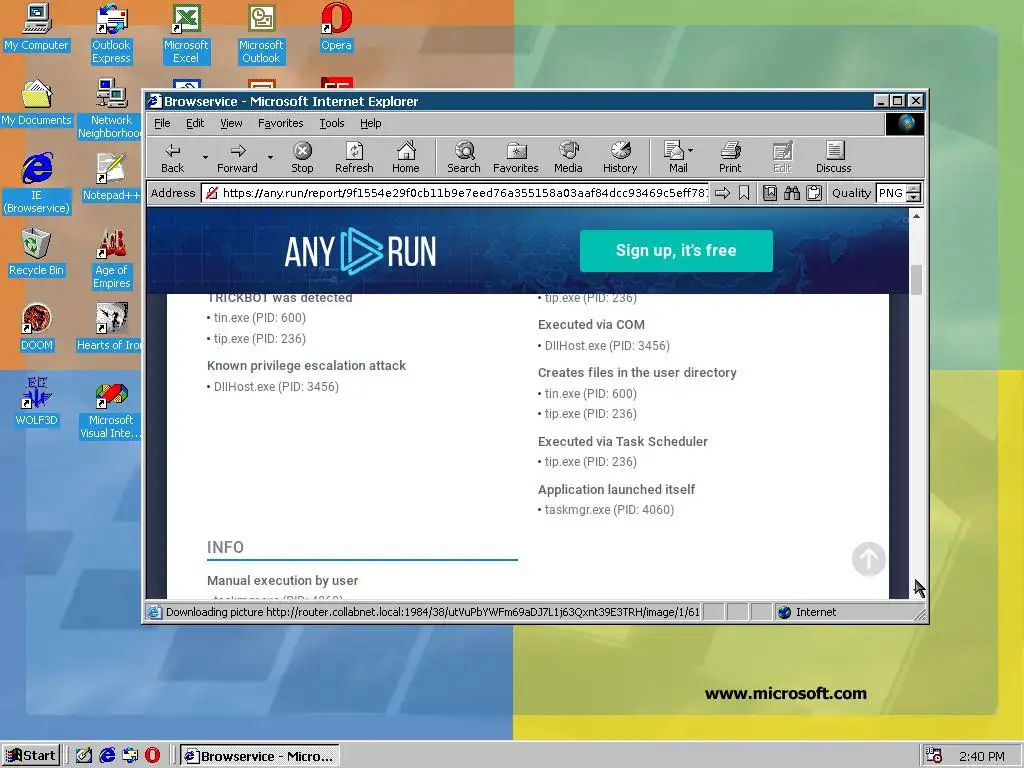Open DOOM desktop icon
The height and width of the screenshot is (768, 1024).
pyautogui.click(x=37, y=327)
